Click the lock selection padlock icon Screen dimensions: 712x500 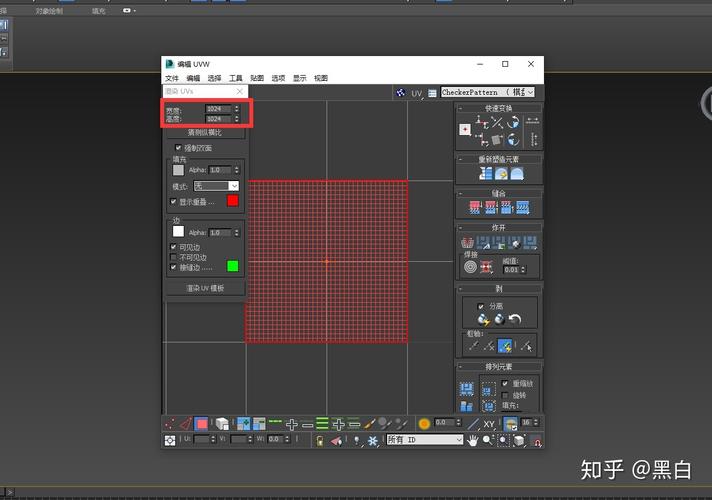click(320, 440)
